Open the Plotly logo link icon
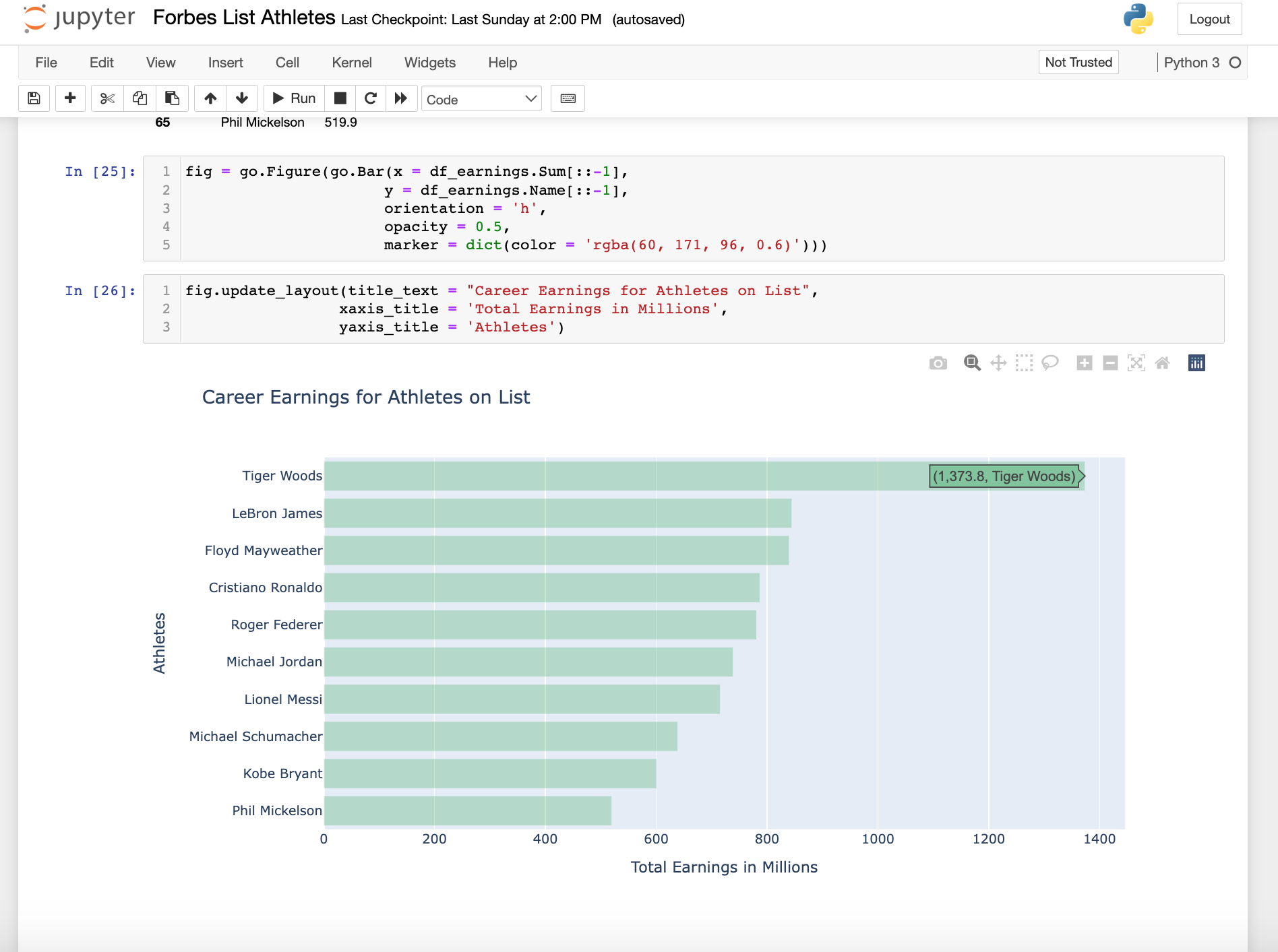This screenshot has width=1278, height=952. [1196, 363]
